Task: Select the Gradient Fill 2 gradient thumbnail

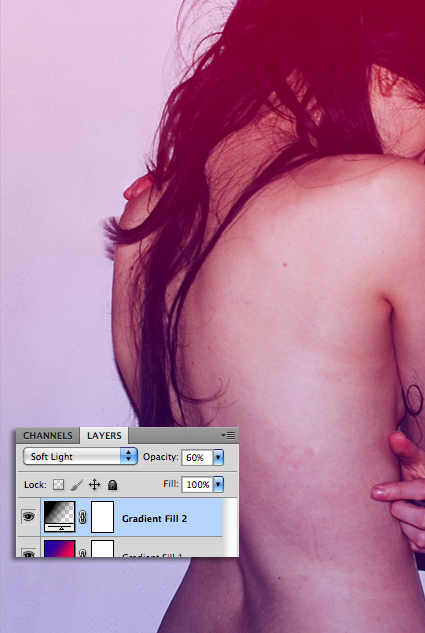Action: [x=60, y=516]
